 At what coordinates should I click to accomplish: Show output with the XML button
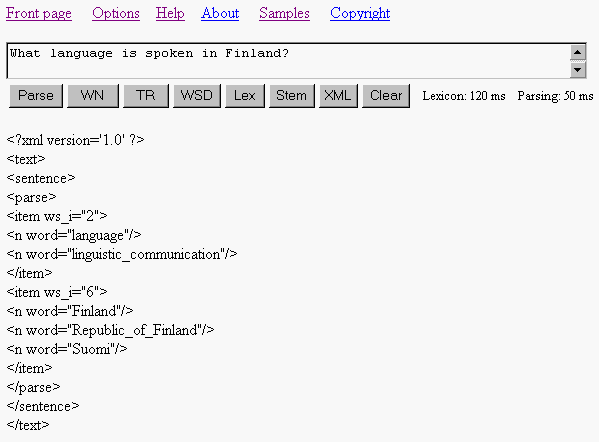[338, 96]
